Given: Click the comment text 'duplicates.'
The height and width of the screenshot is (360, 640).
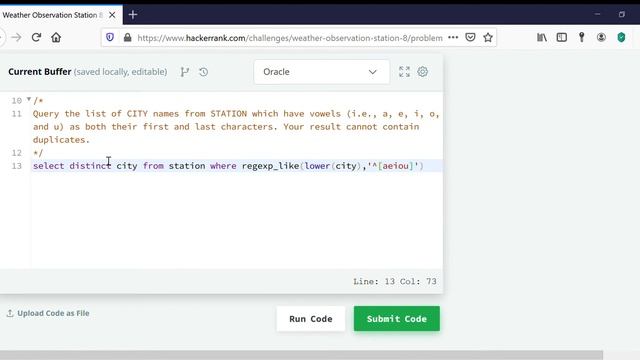Looking at the screenshot, I should [61, 140].
